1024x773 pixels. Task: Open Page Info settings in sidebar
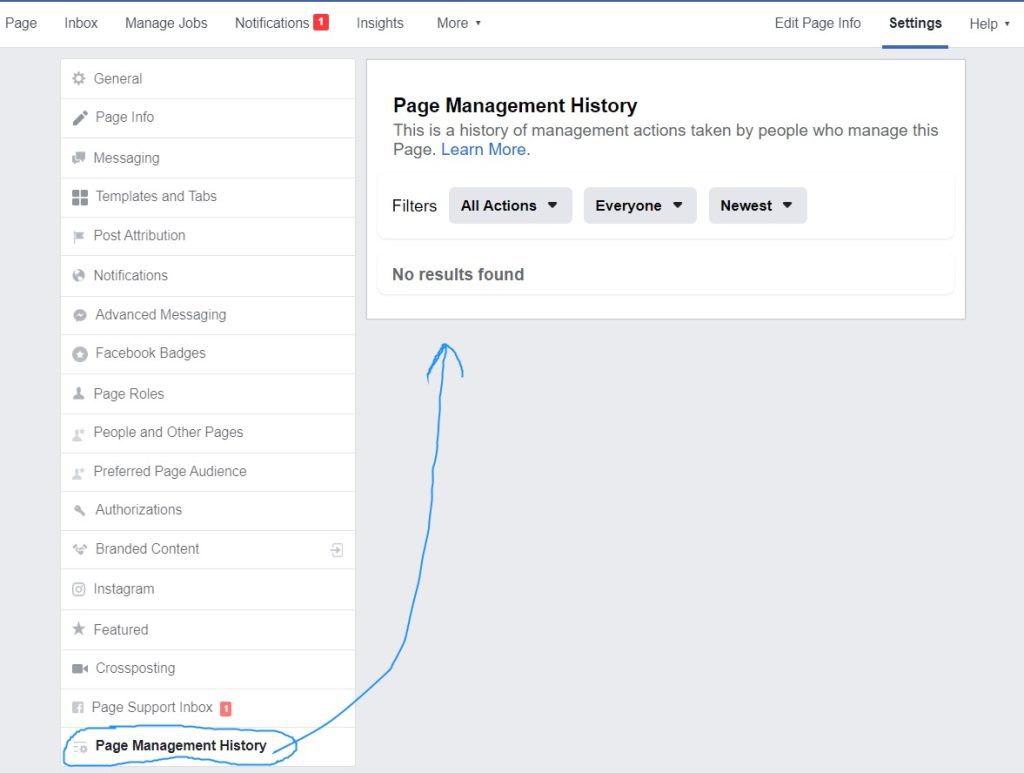pos(208,118)
